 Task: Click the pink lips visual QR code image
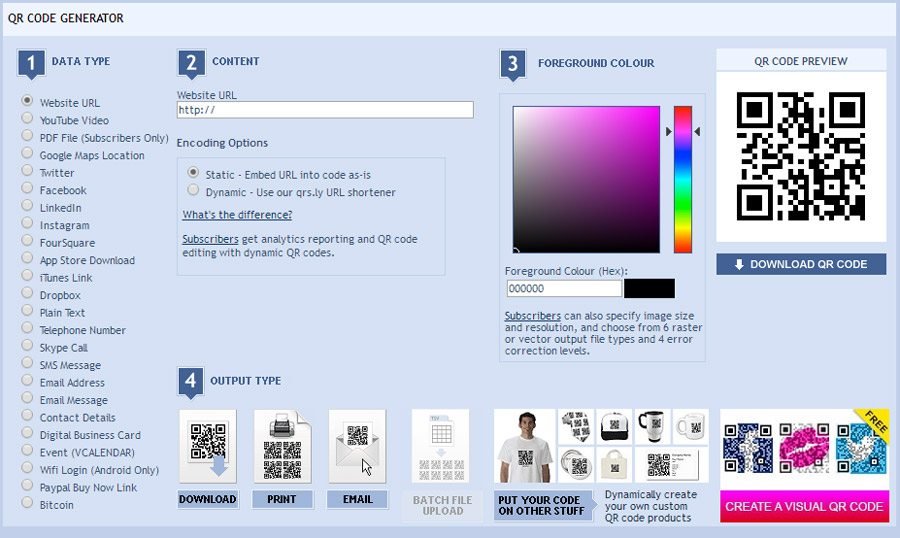[804, 448]
